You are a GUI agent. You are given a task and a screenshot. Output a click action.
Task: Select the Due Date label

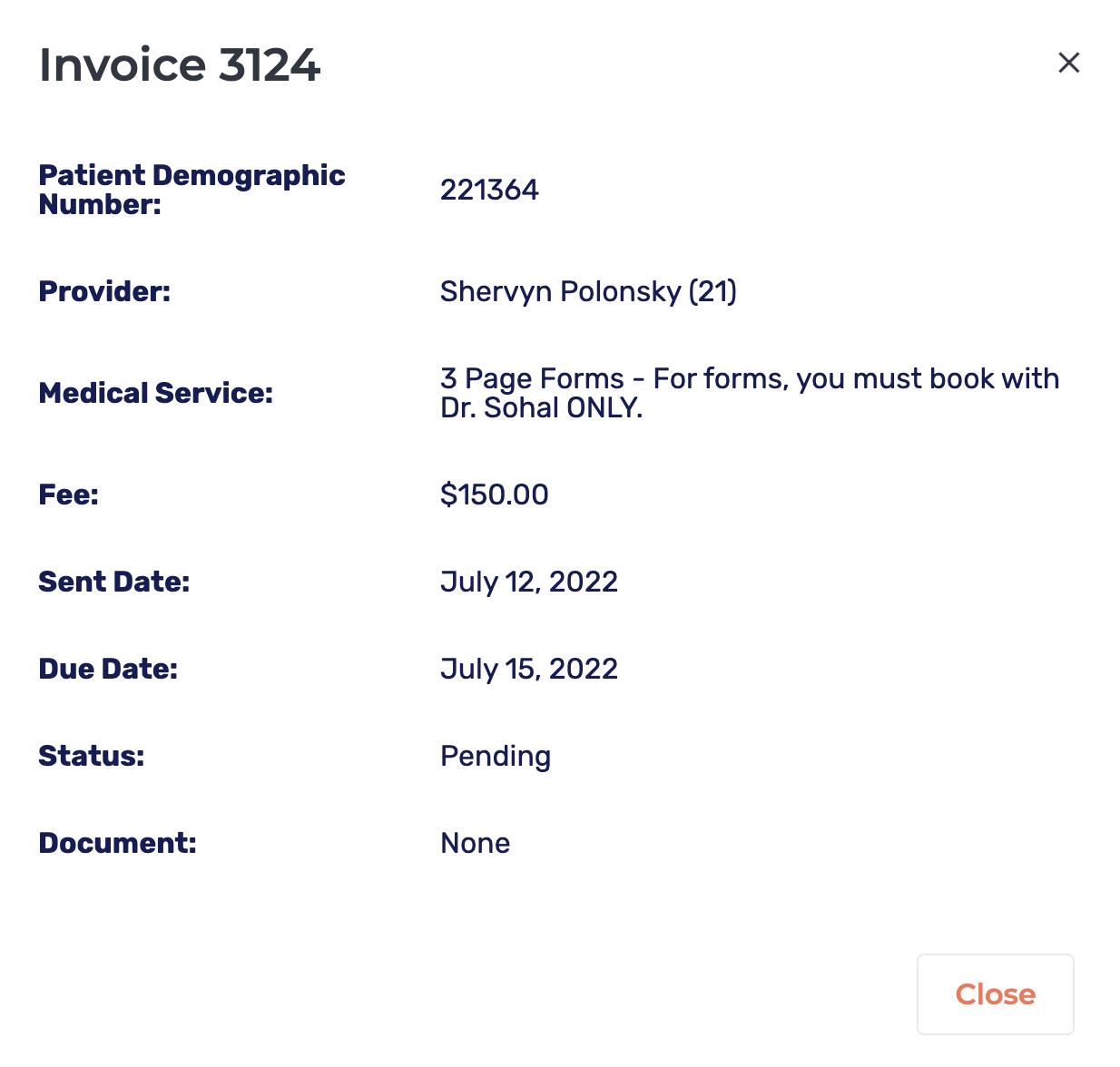coord(108,669)
